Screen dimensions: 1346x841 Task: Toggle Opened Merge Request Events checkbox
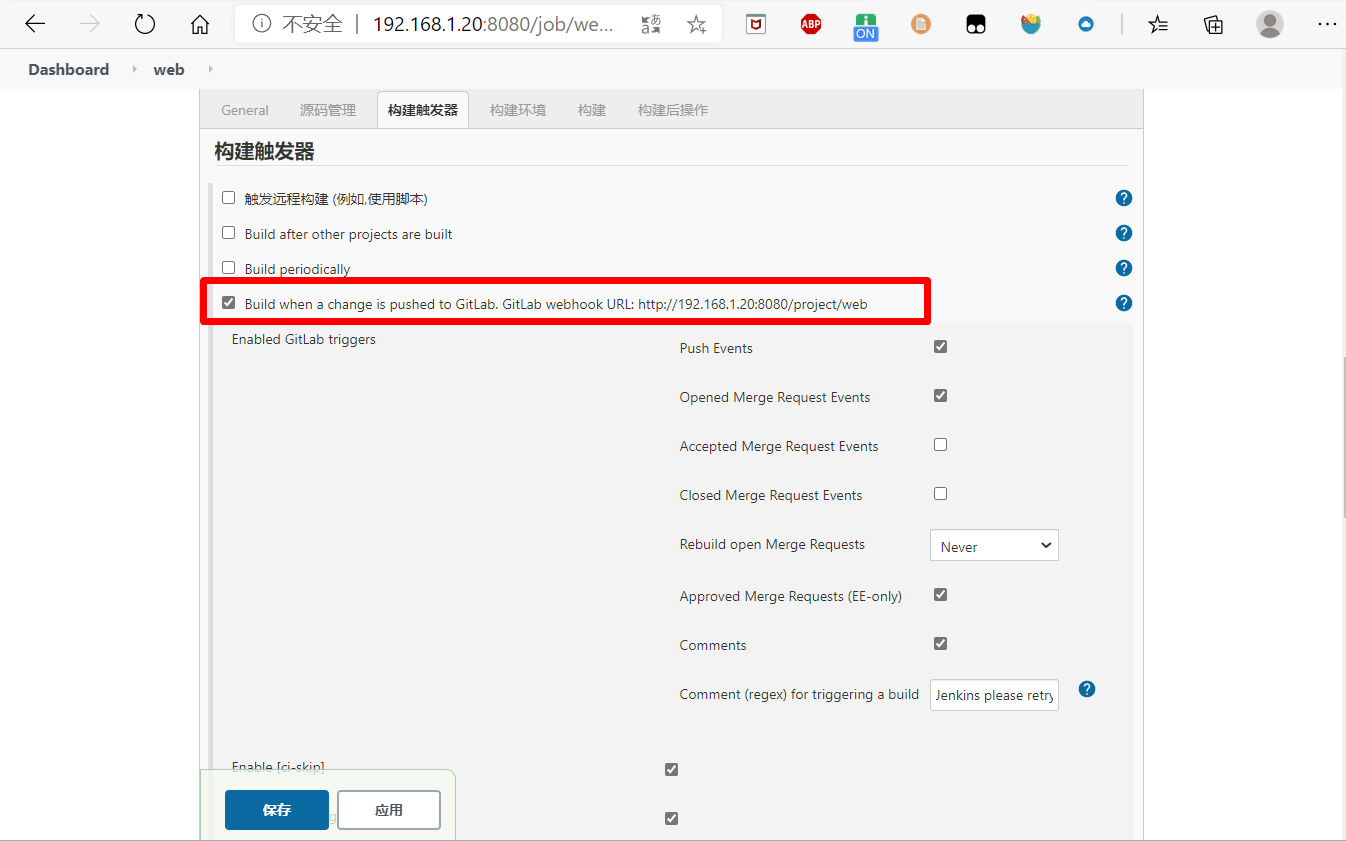pyautogui.click(x=940, y=396)
